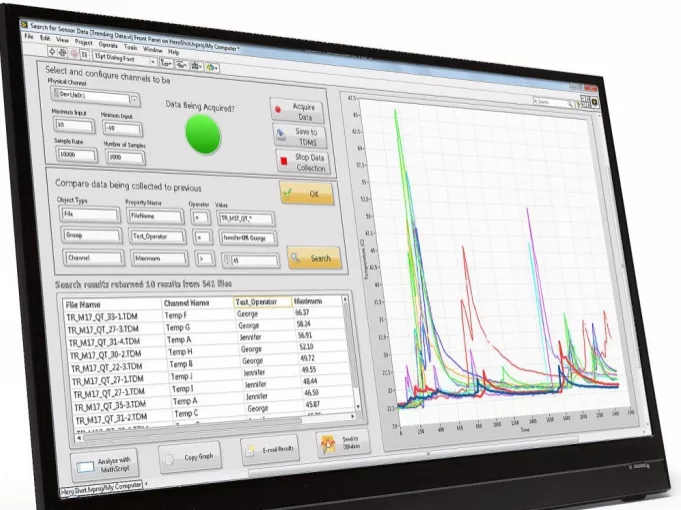Click the HeroShot.lvproj/My Computer bottom tab
Image resolution: width=681 pixels, height=510 pixels.
point(101,488)
